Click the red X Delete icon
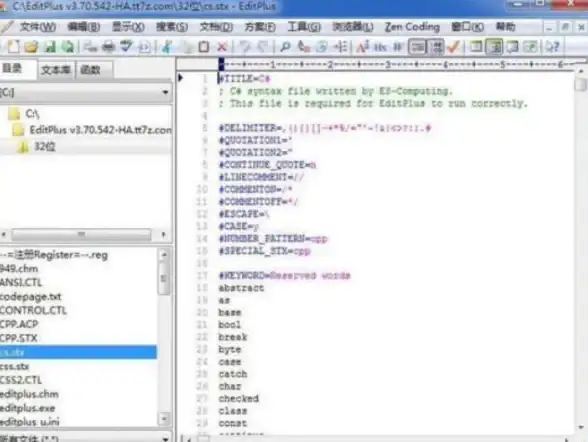588x442 pixels. click(x=222, y=47)
